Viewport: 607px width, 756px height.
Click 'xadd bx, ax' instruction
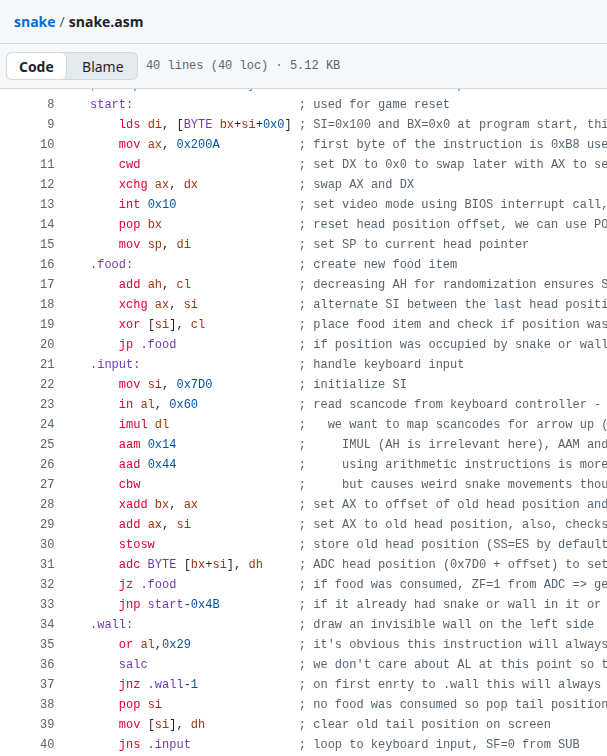158,504
